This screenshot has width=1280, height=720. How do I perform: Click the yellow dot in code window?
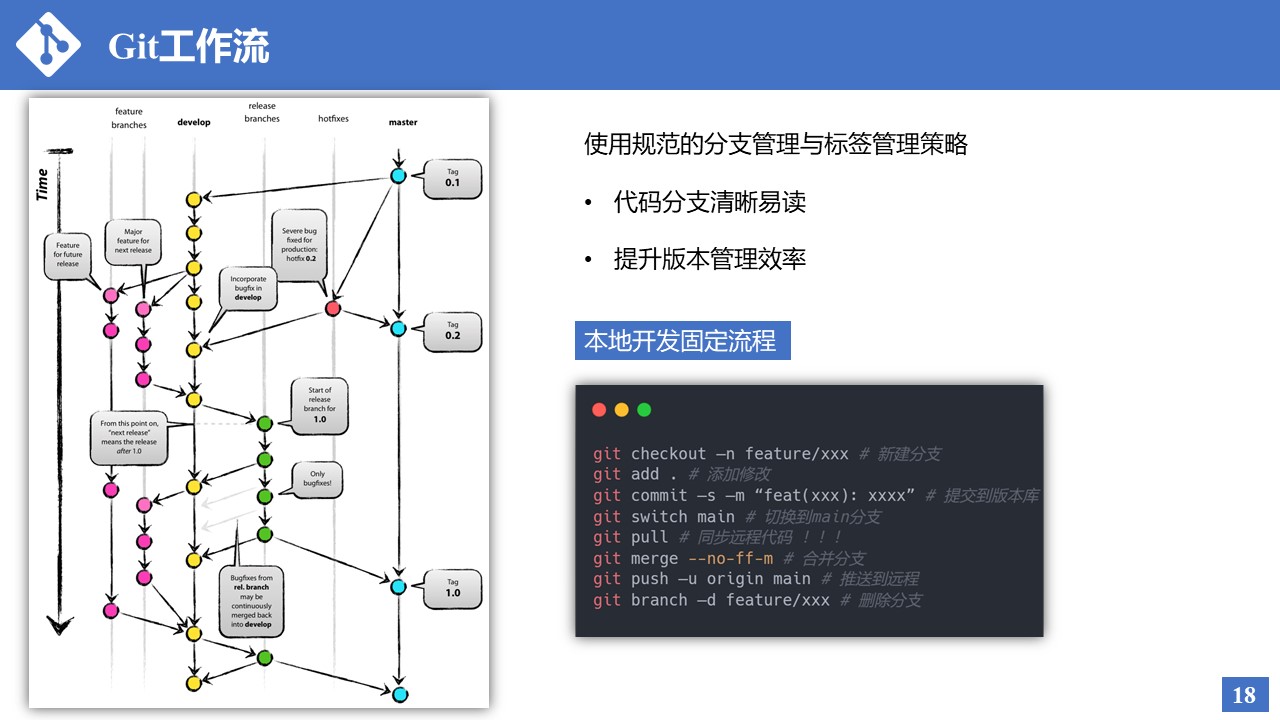(x=621, y=410)
